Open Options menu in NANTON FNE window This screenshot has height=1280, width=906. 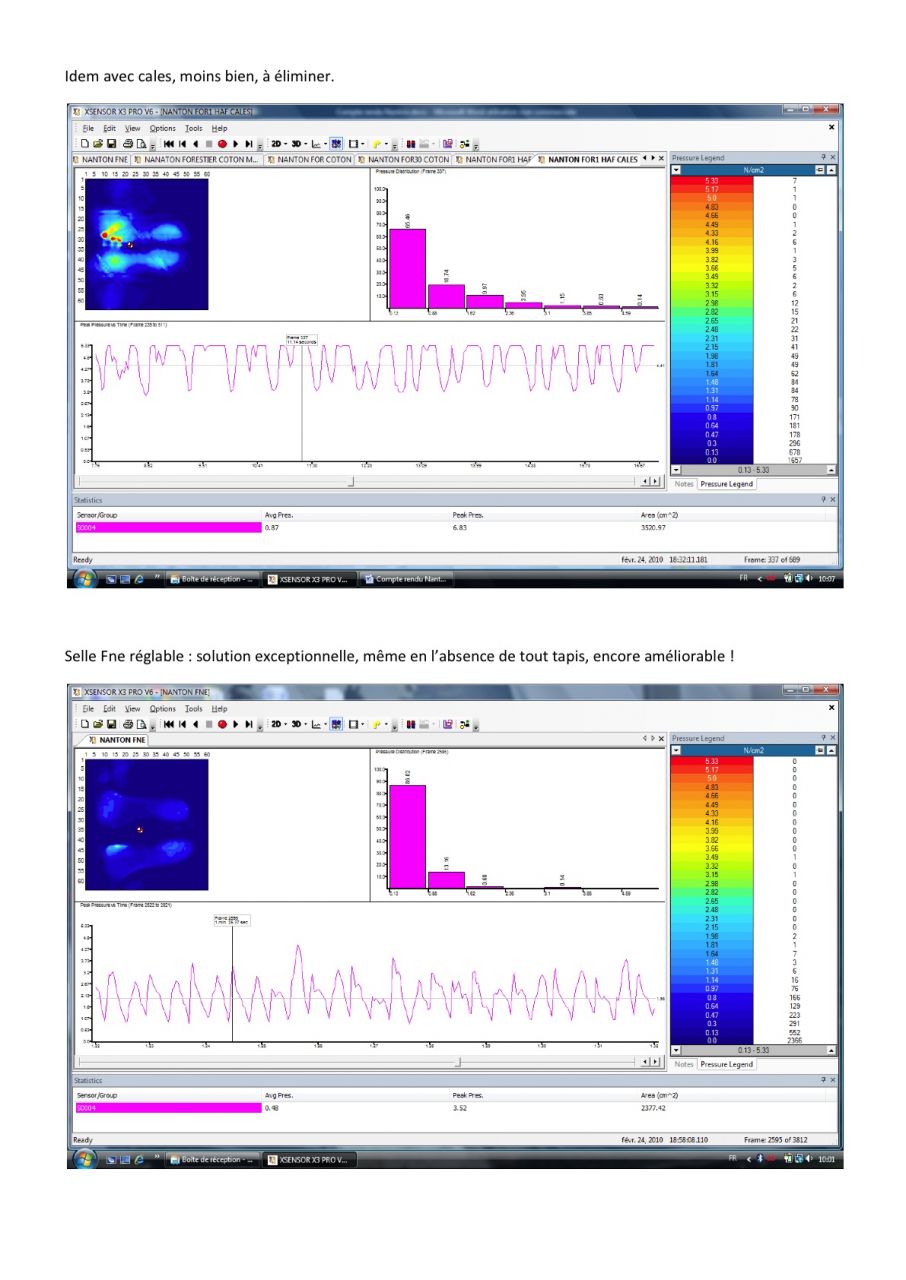[x=162, y=708]
